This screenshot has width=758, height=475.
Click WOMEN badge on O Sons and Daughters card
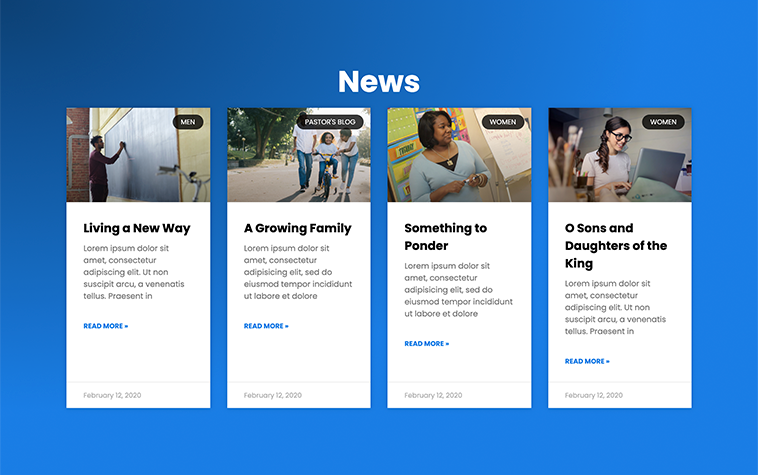pyautogui.click(x=663, y=122)
